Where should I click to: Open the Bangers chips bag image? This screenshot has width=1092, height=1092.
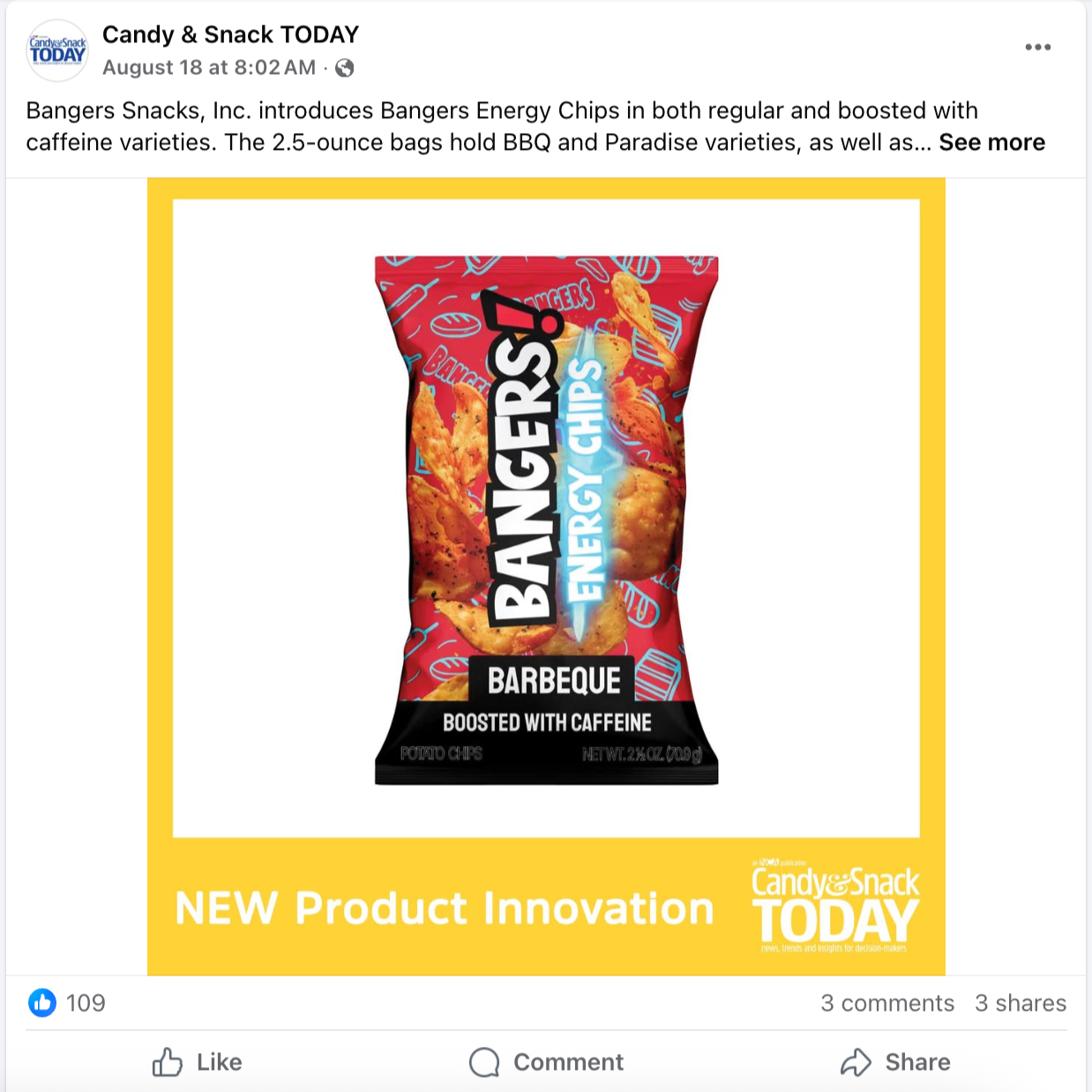coord(547,520)
